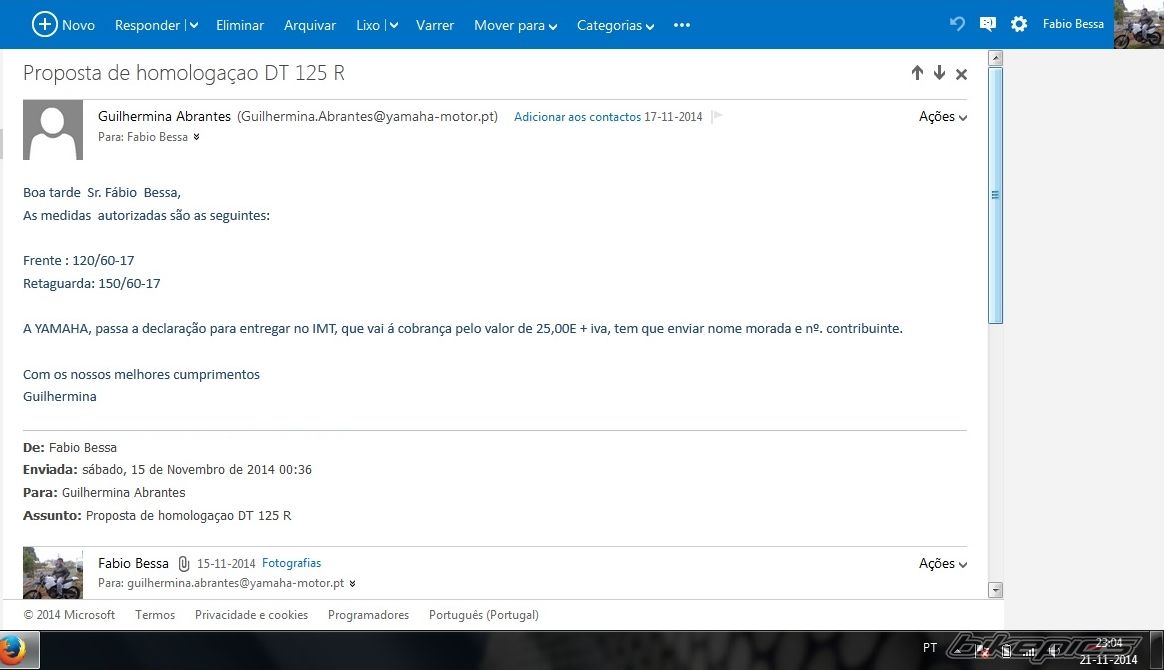This screenshot has width=1164, height=670.
Task: Open the Mover para menu
Action: pyautogui.click(x=515, y=25)
